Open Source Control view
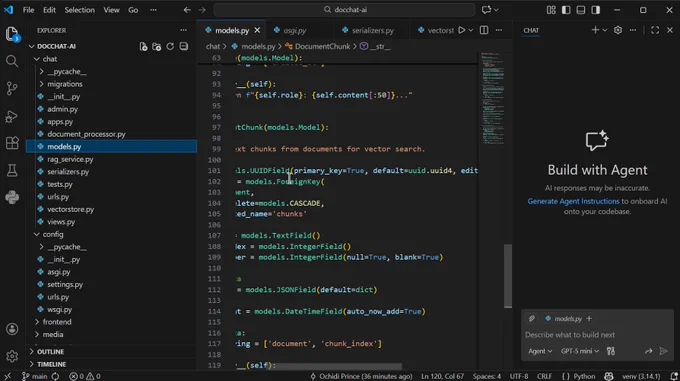Image resolution: width=680 pixels, height=381 pixels. 12,88
